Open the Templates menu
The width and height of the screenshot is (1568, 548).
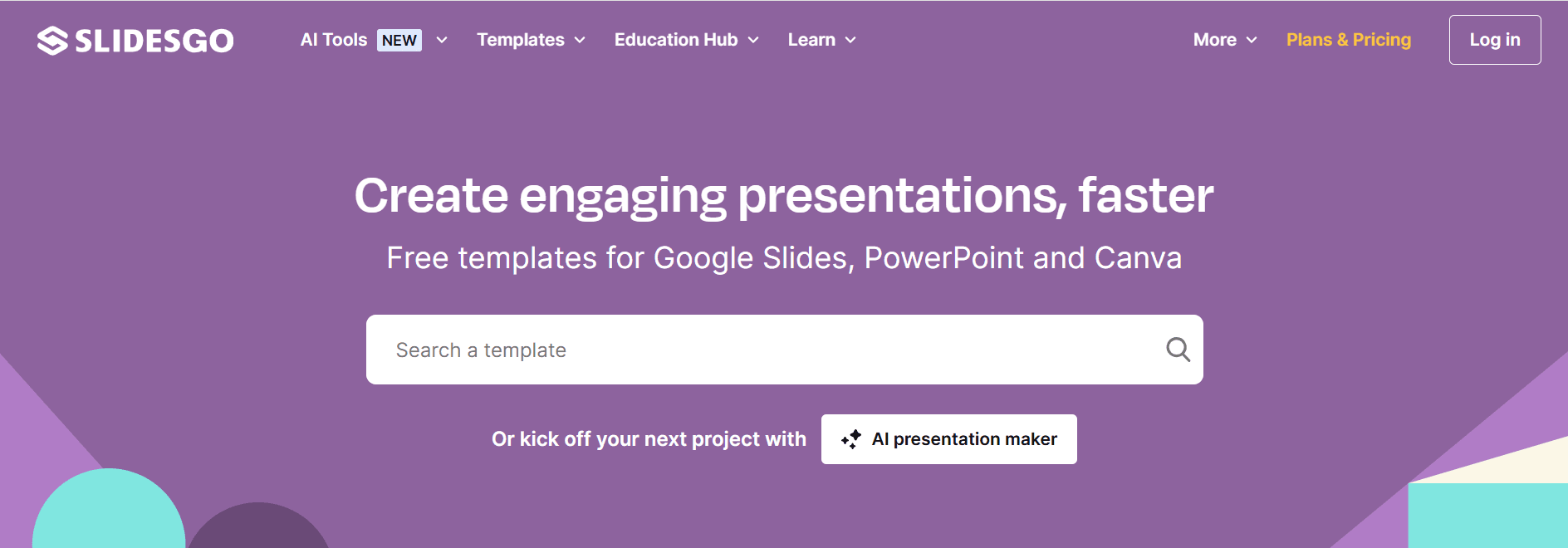(521, 40)
